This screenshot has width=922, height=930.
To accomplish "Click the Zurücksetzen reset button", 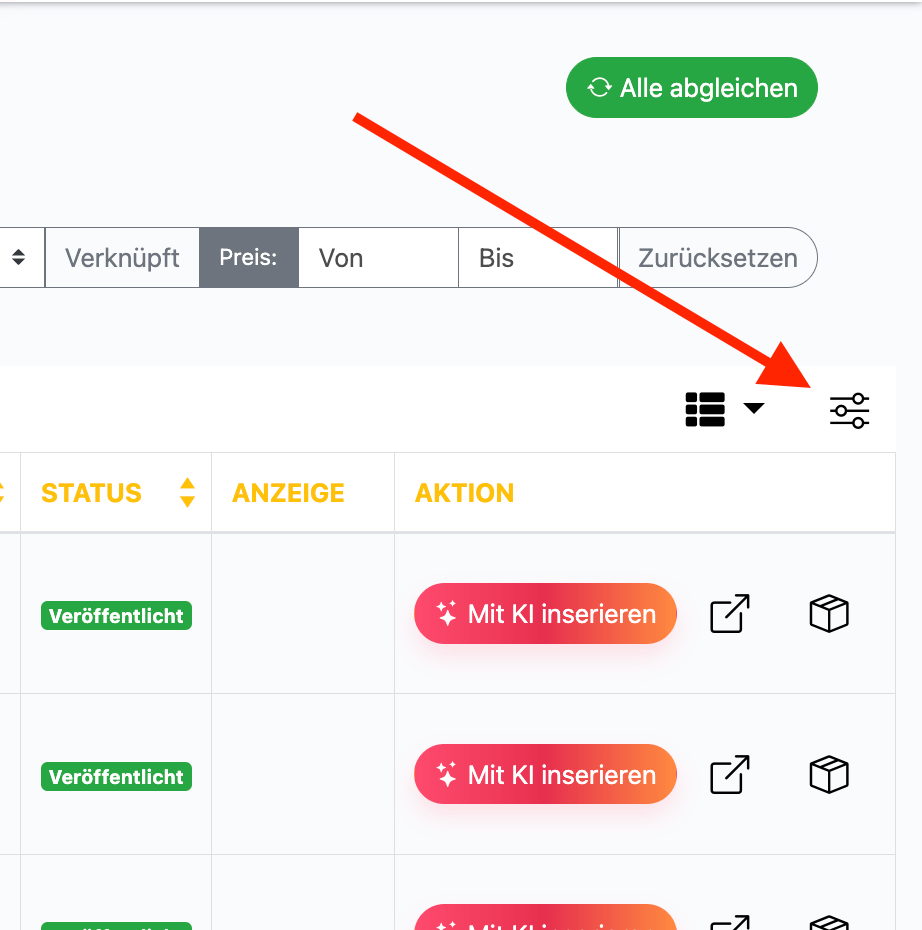I will 718,258.
